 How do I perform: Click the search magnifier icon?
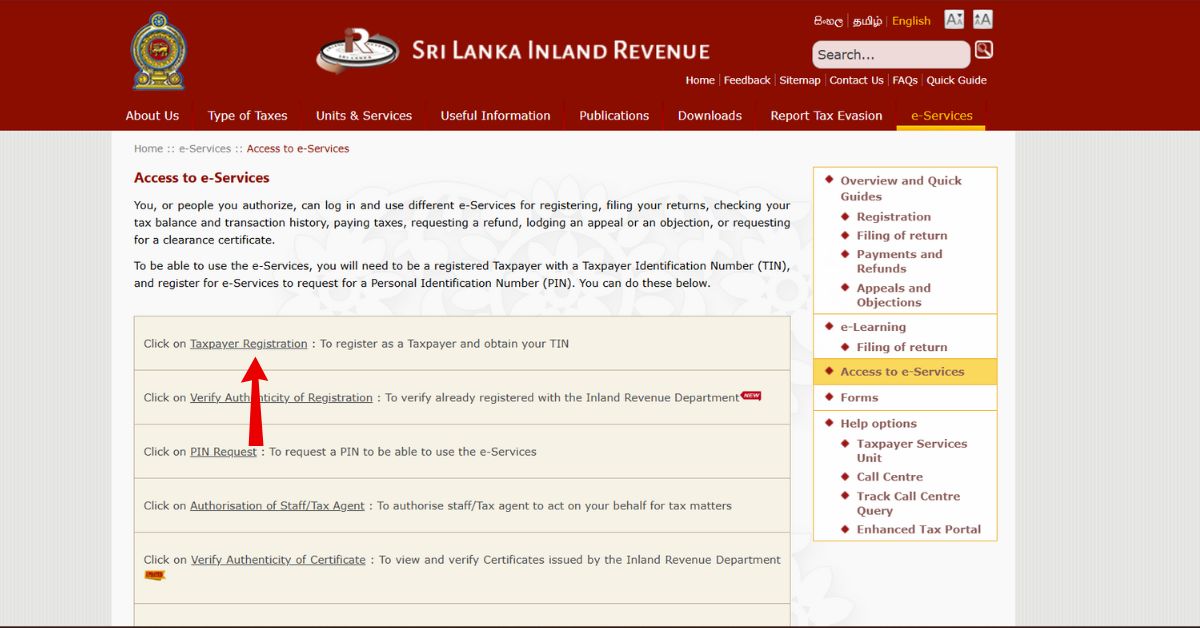(982, 50)
